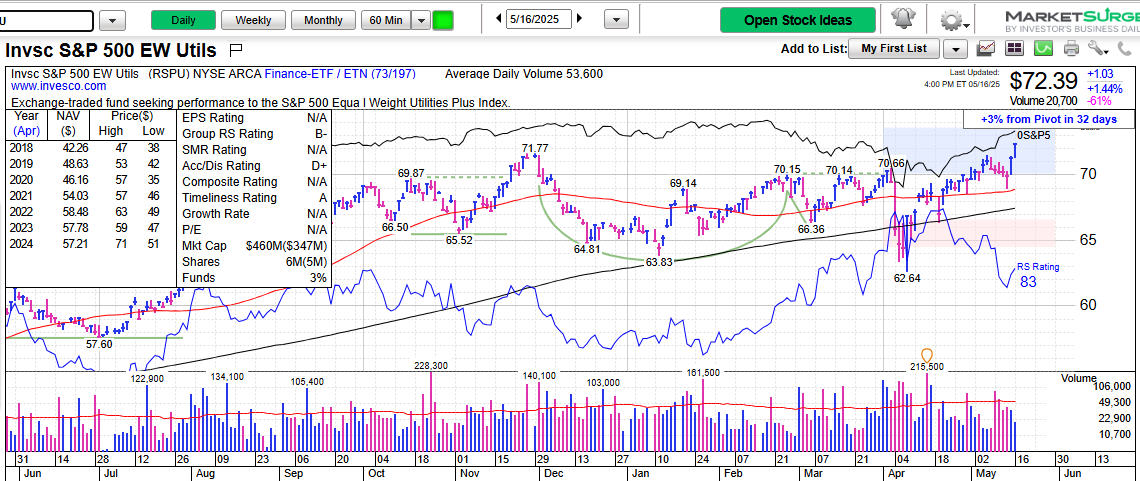1140x481 pixels.
Task: Click the Funds 3% row
Action: point(254,278)
